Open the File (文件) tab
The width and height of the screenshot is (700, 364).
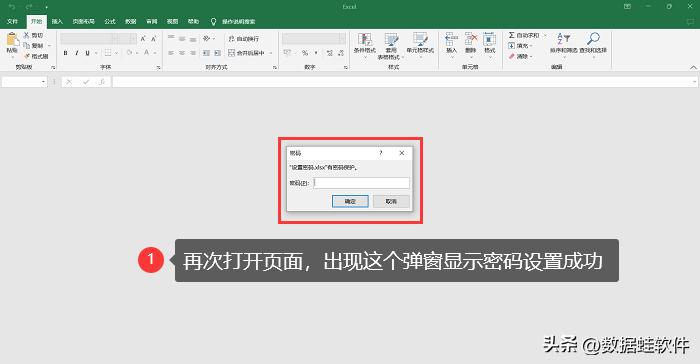(x=12, y=21)
